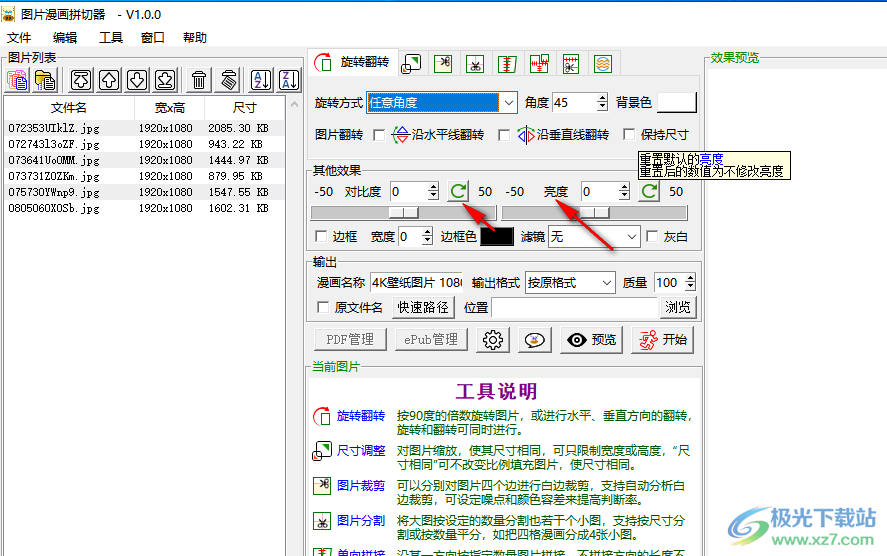The height and width of the screenshot is (556, 887).
Task: Open the watermark wave tab icon
Action: click(x=603, y=63)
